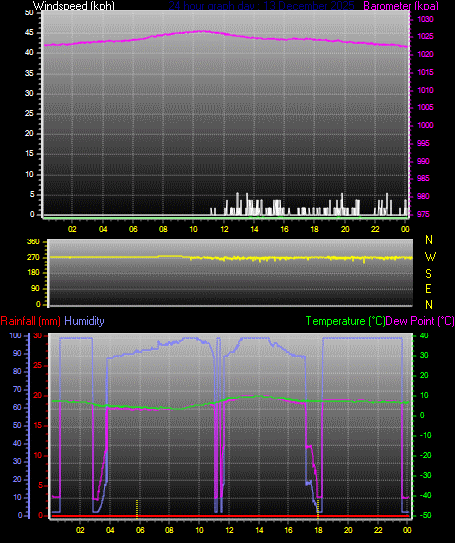
Task: Click hour label 12 under the windspeed chart
Action: [224, 229]
